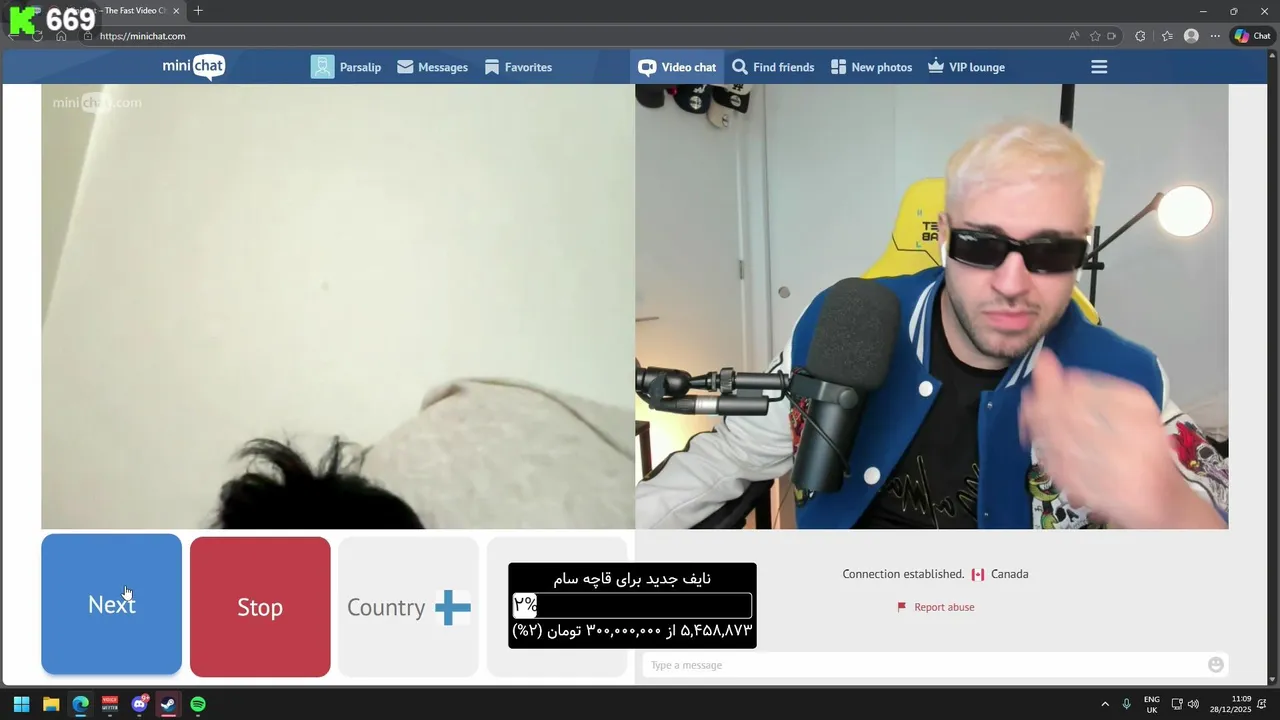Click the red Report abuse flag icon
The image size is (1280, 720).
click(x=901, y=607)
